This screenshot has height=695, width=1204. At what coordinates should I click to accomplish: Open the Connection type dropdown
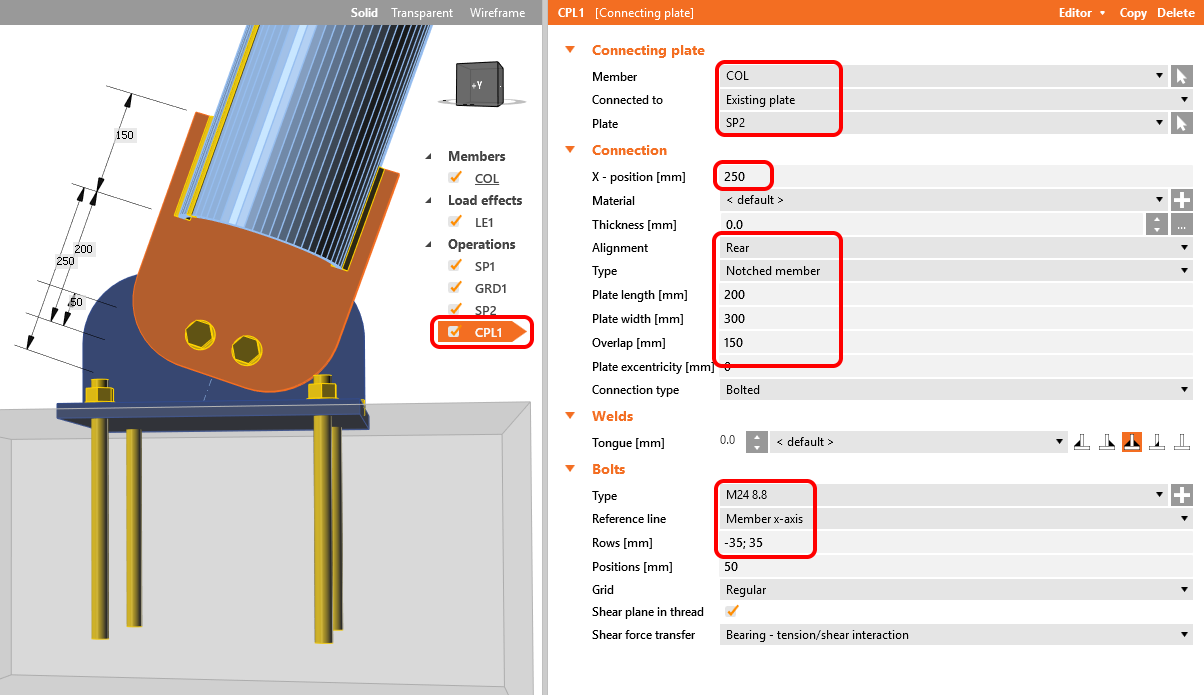(x=955, y=390)
